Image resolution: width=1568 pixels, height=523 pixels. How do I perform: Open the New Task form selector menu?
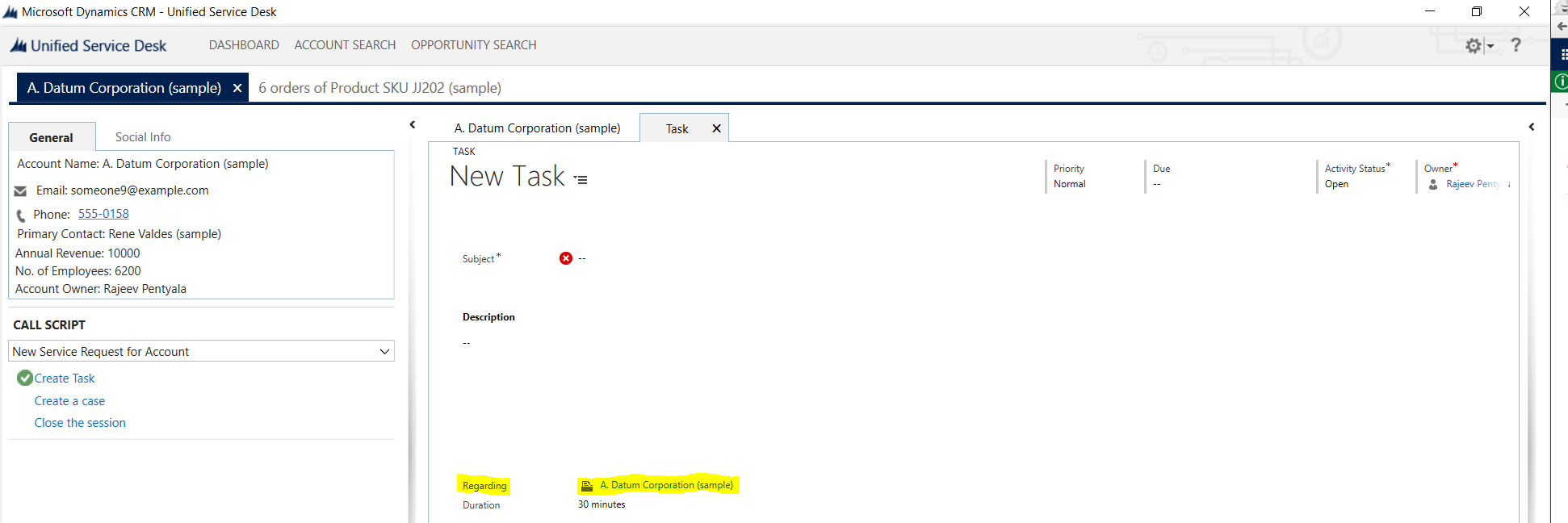581,179
